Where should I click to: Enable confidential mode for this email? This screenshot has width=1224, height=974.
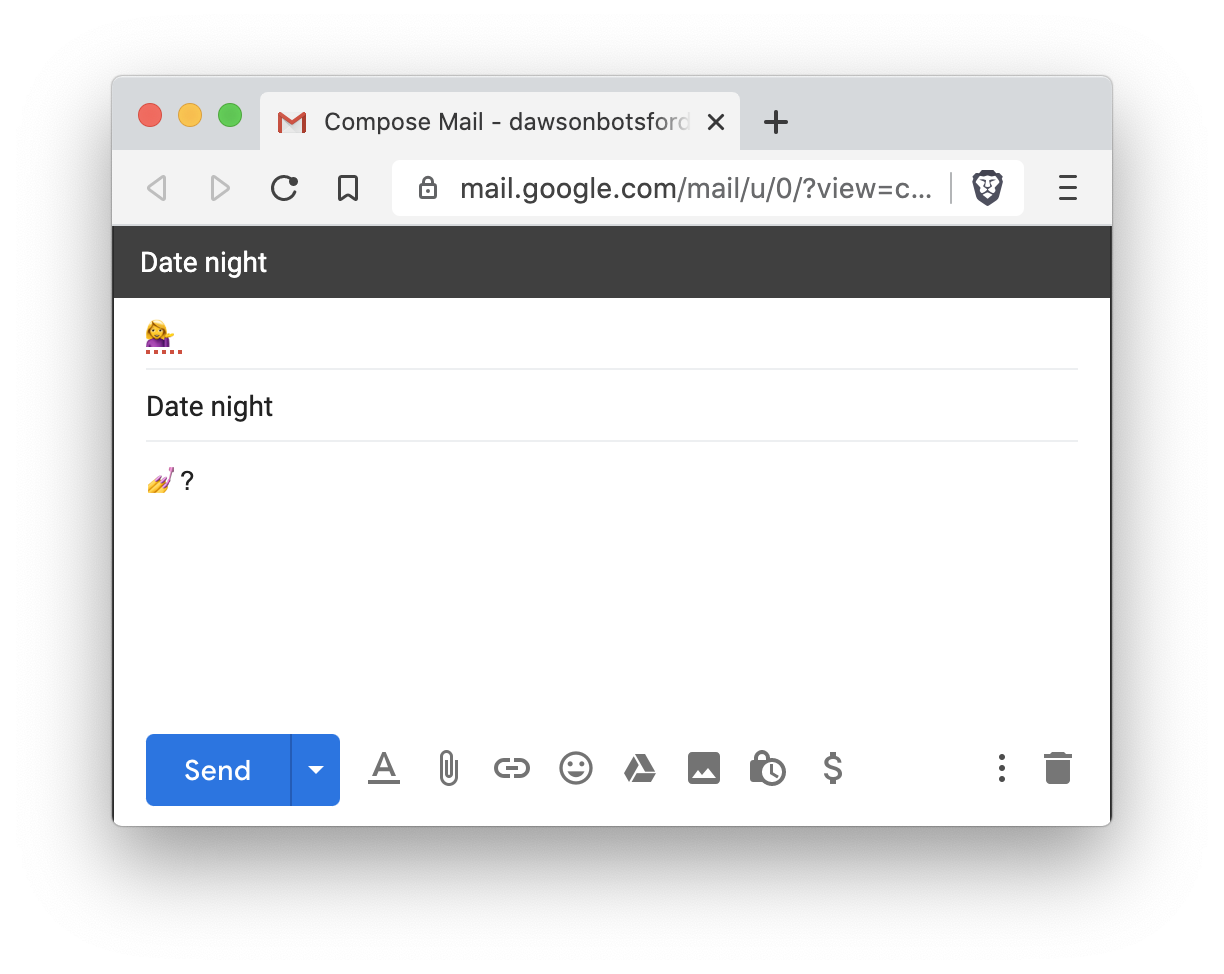[x=768, y=769]
